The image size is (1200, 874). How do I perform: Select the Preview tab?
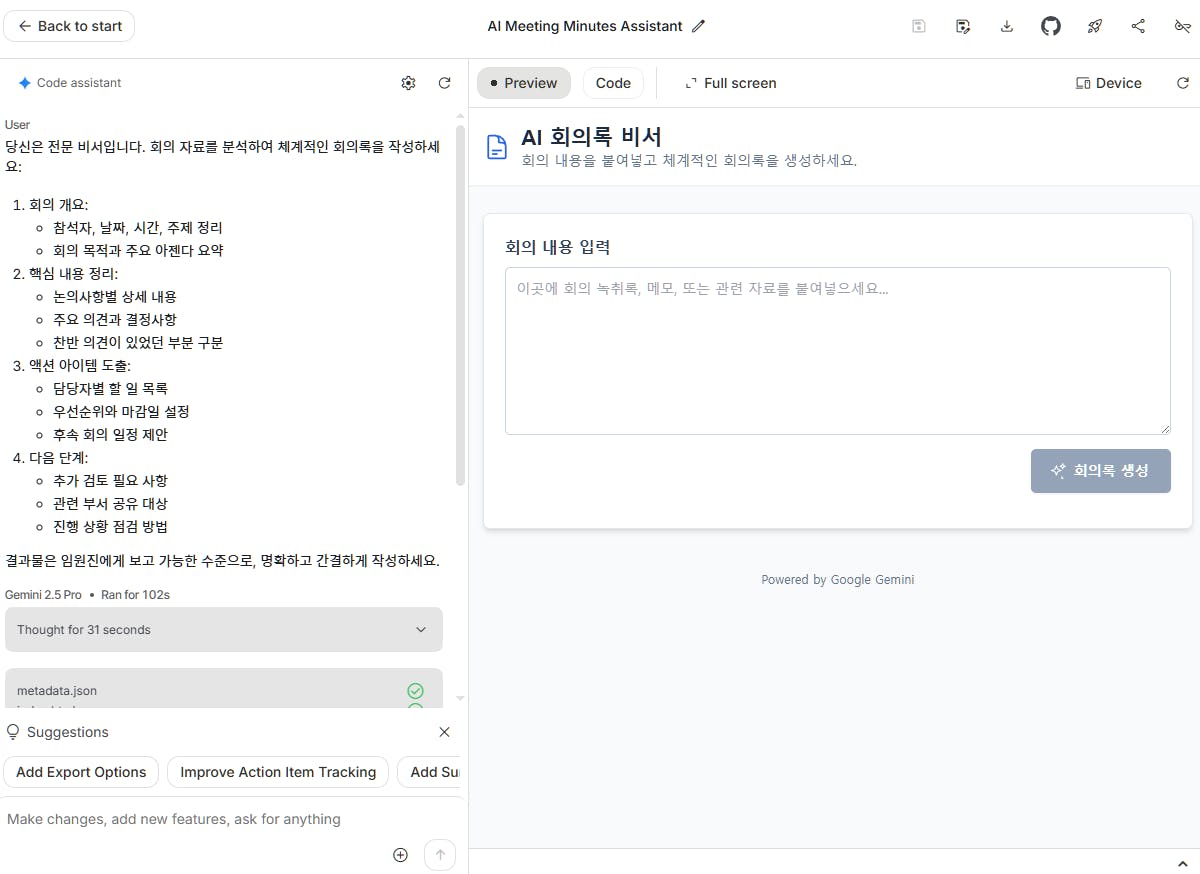coord(523,83)
